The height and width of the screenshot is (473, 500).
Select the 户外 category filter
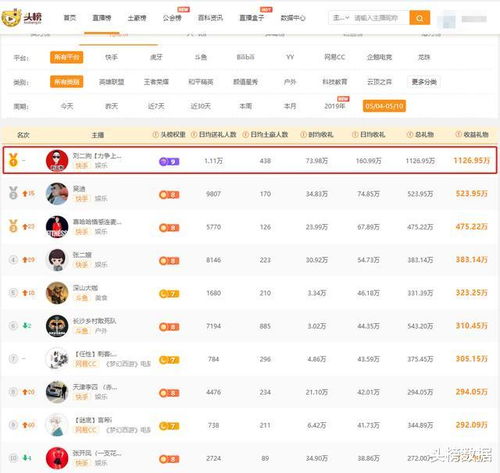click(290, 82)
